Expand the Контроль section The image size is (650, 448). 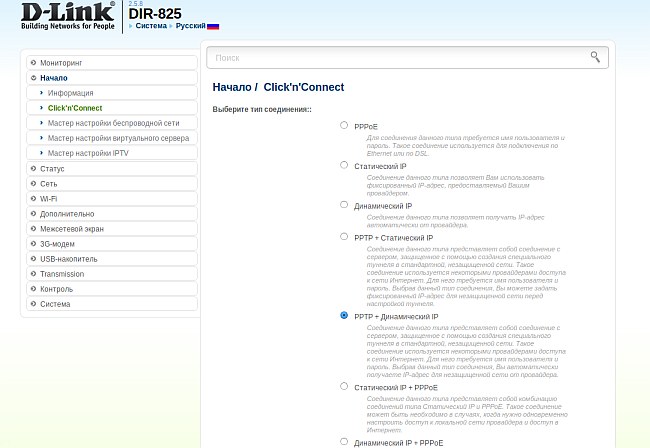point(112,289)
